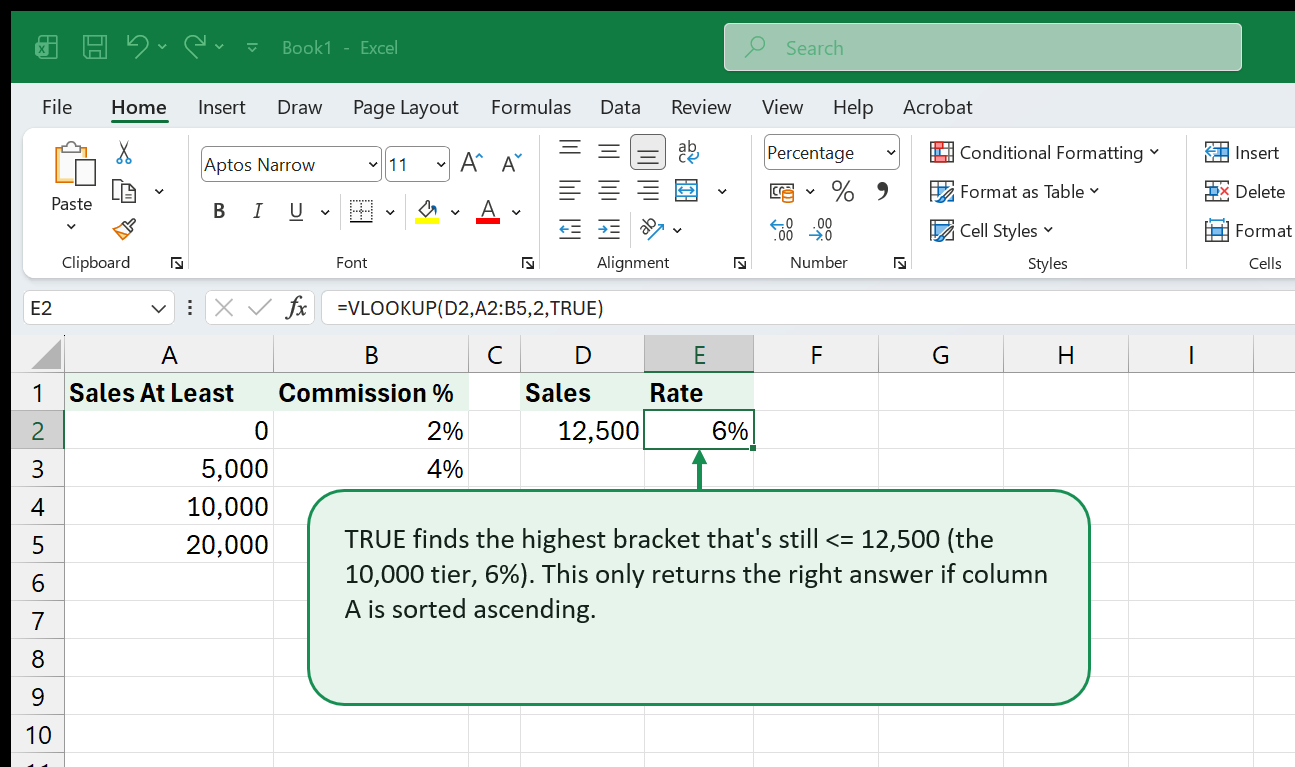This screenshot has height=767, width=1295.
Task: Apply red Font Color
Action: tap(488, 211)
